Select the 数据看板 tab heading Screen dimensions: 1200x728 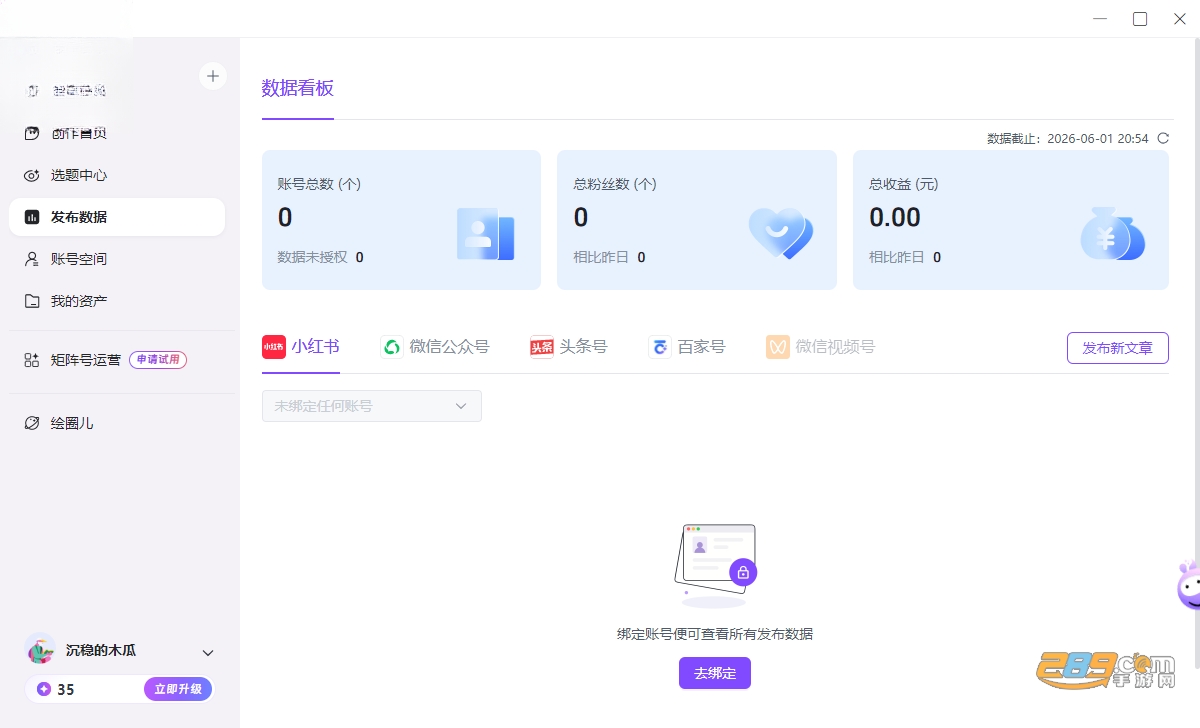click(298, 88)
